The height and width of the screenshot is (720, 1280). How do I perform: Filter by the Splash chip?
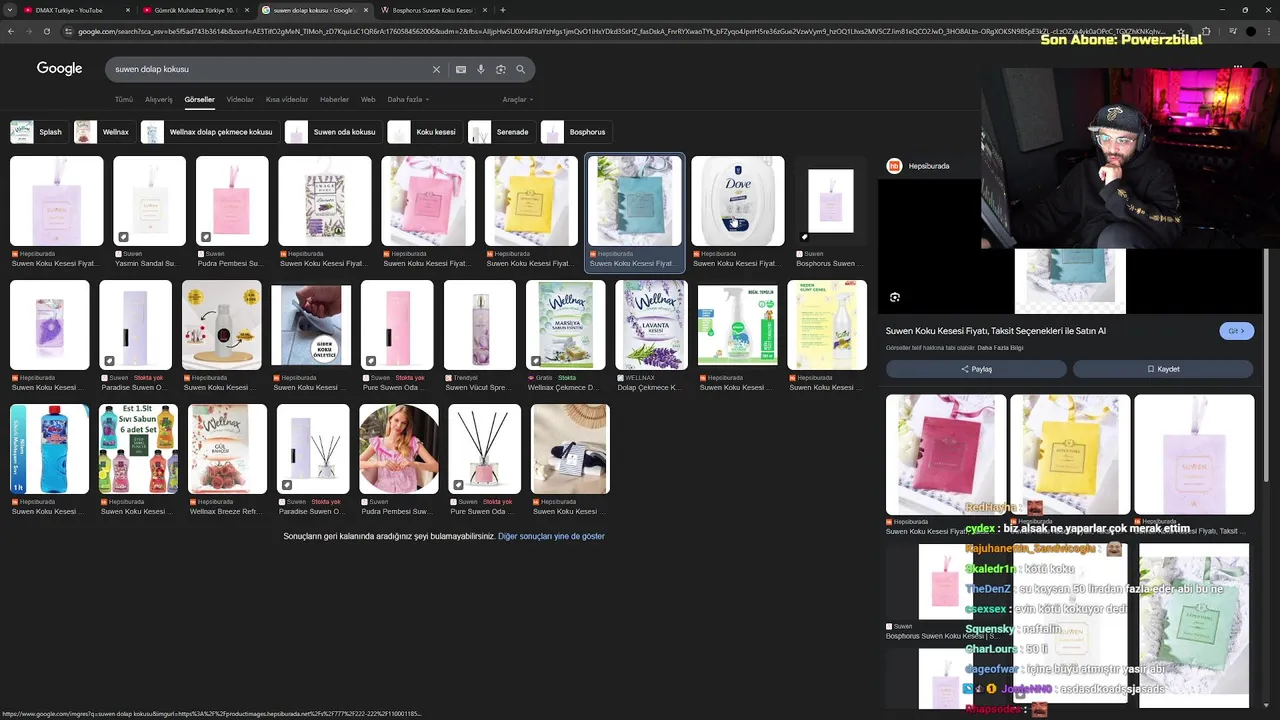pyautogui.click(x=39, y=132)
